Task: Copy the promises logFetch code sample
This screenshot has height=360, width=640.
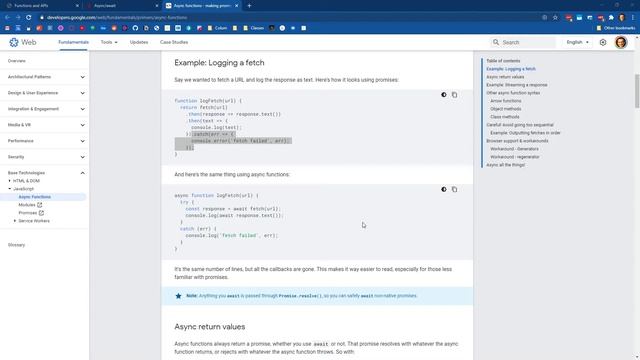Action: click(454, 95)
